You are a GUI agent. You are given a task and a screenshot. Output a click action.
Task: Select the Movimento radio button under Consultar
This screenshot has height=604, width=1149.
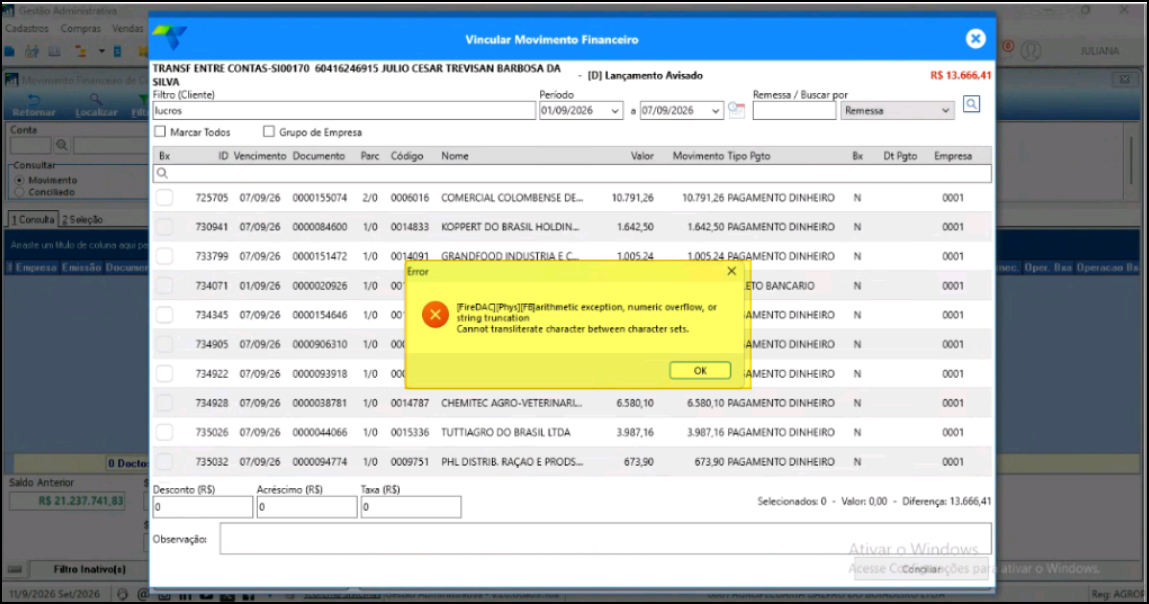point(19,180)
